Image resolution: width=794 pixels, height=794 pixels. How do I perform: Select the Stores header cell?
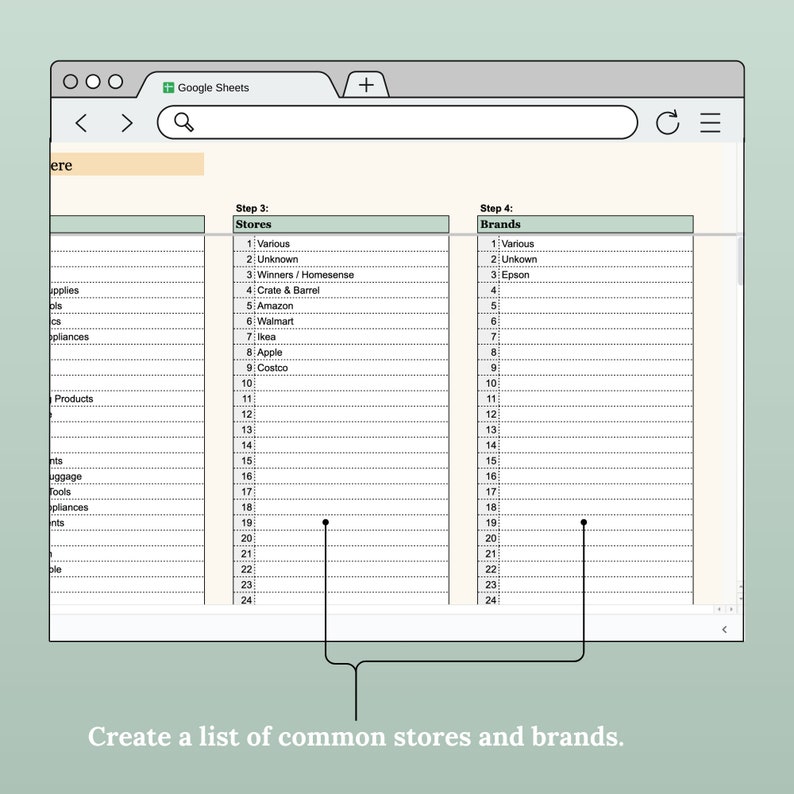(x=341, y=224)
